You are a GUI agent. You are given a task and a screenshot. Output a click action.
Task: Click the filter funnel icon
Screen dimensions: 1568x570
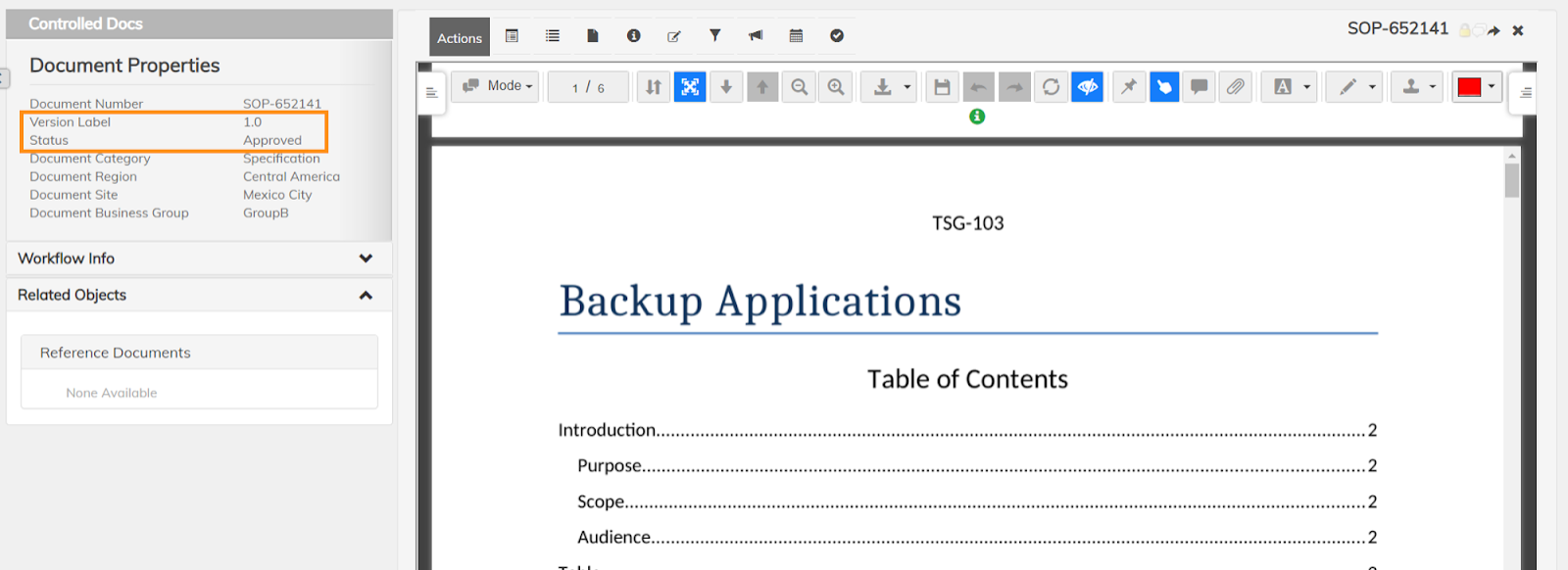point(715,36)
